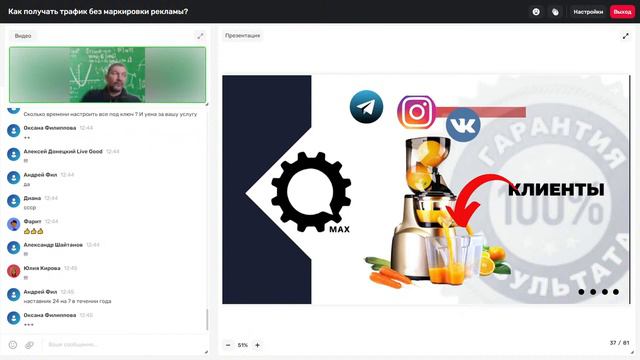The height and width of the screenshot is (360, 640).
Task: Click Андрей Фил avatar beside 'наставник 24 на 7' message
Action: pos(13,294)
